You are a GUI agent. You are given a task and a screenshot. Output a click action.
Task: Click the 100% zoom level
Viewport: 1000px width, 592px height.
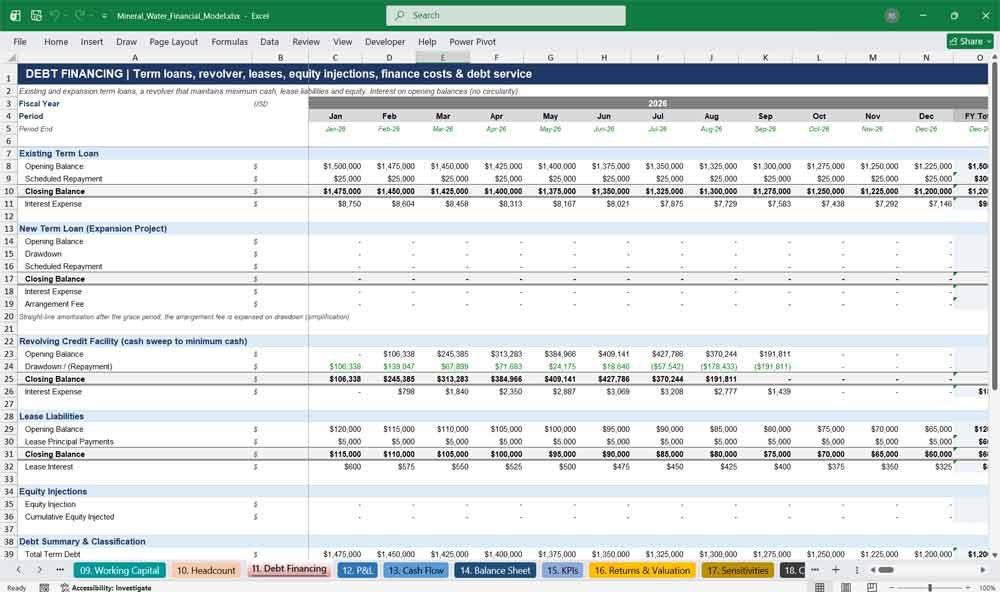click(987, 588)
